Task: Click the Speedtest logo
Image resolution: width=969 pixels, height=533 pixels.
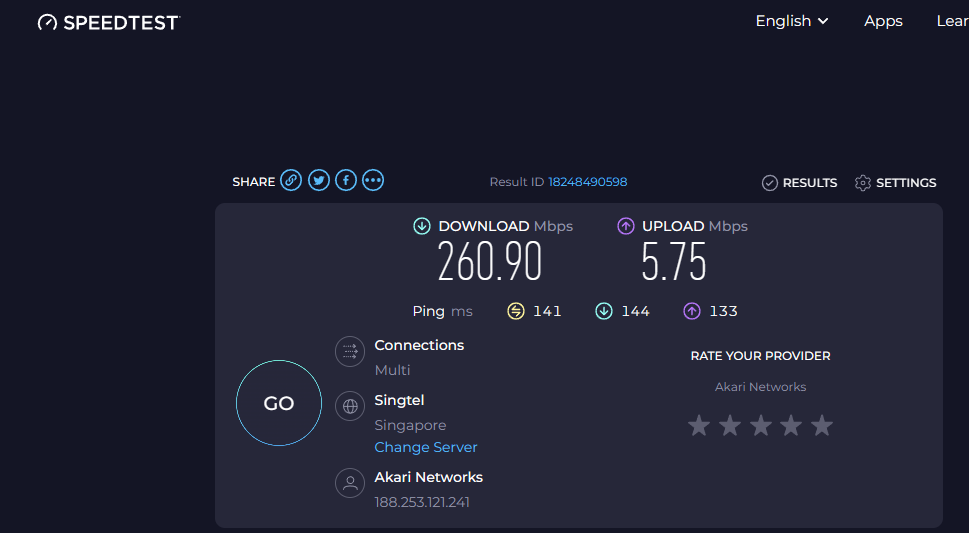Action: click(109, 23)
